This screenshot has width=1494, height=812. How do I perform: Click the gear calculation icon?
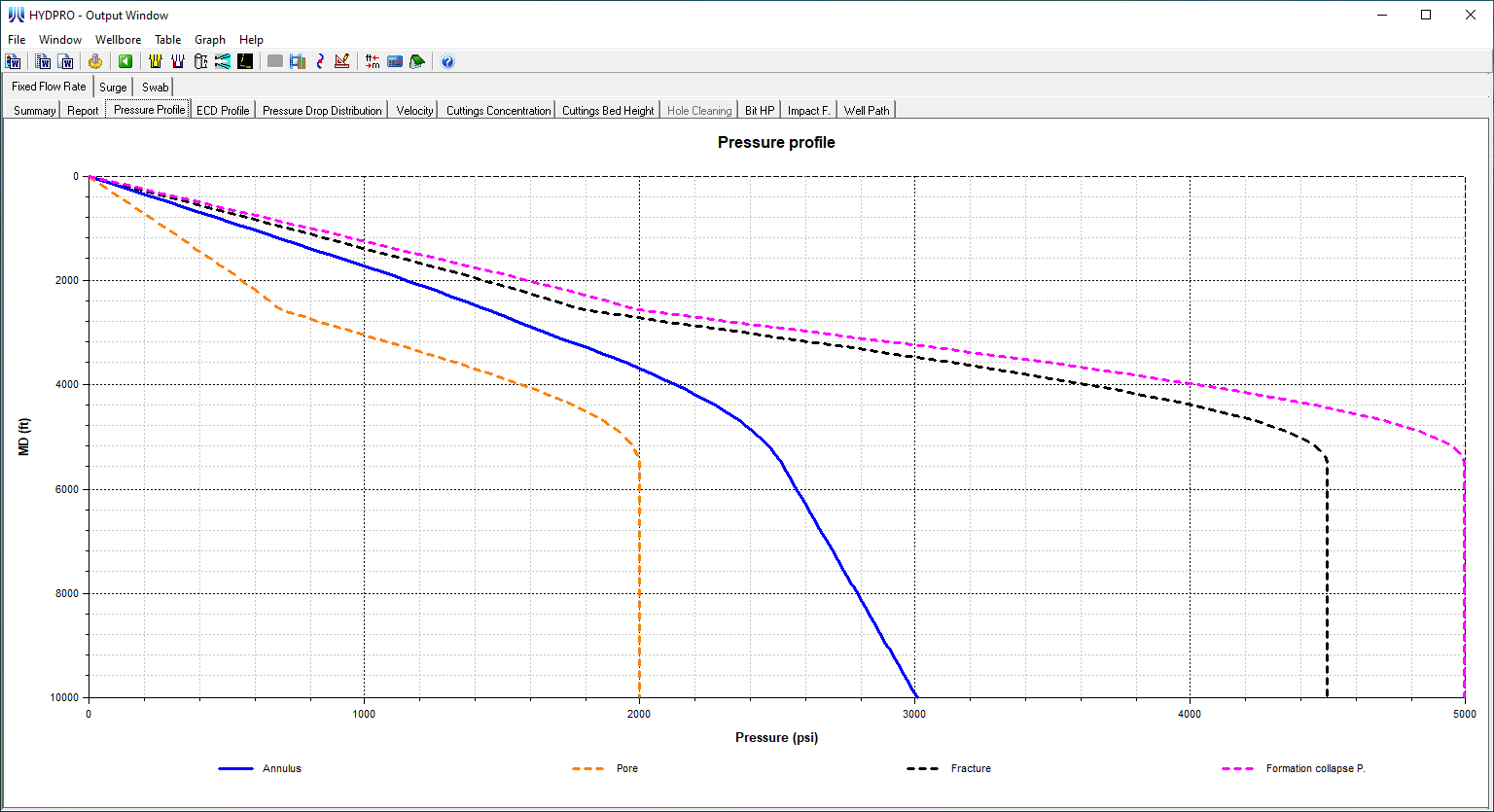click(95, 61)
